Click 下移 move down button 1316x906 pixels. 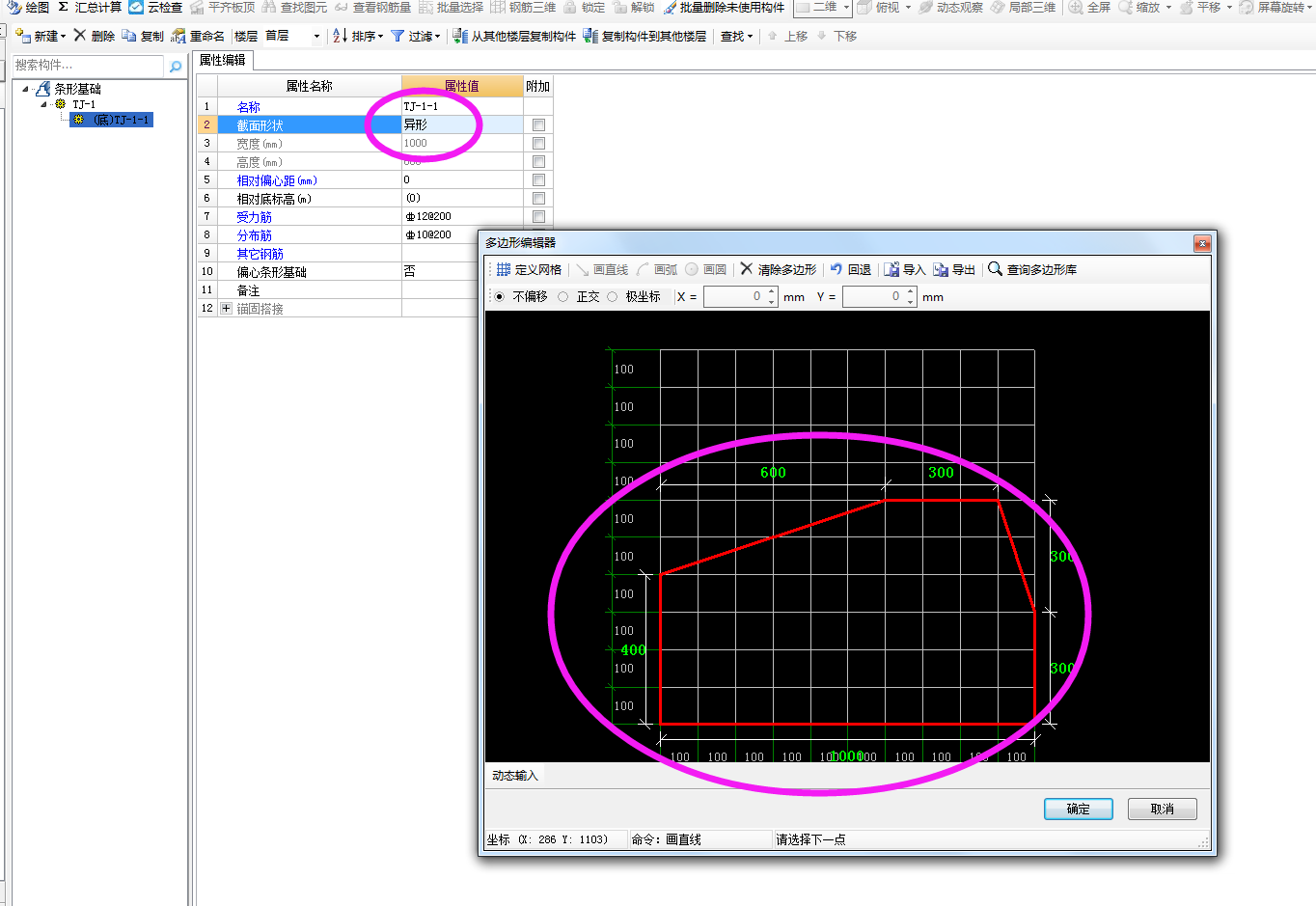(836, 36)
